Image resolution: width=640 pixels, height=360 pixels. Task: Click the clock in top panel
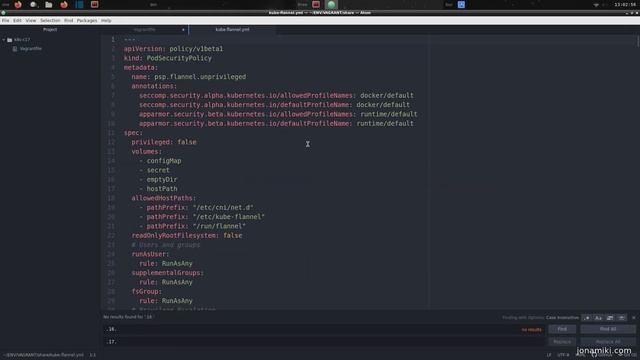click(x=624, y=5)
